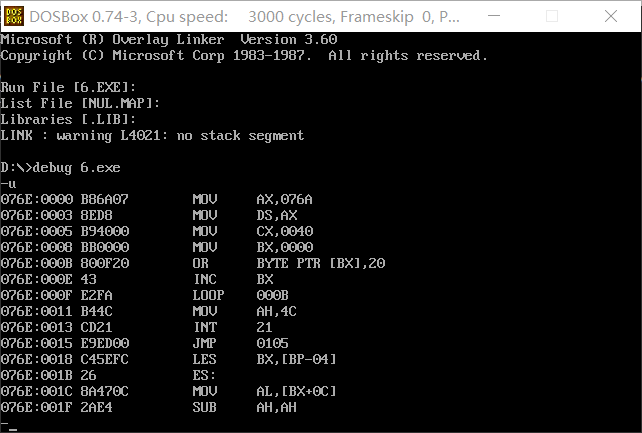Click the 'INT 21' instruction line
The height and width of the screenshot is (433, 642).
coord(136,327)
